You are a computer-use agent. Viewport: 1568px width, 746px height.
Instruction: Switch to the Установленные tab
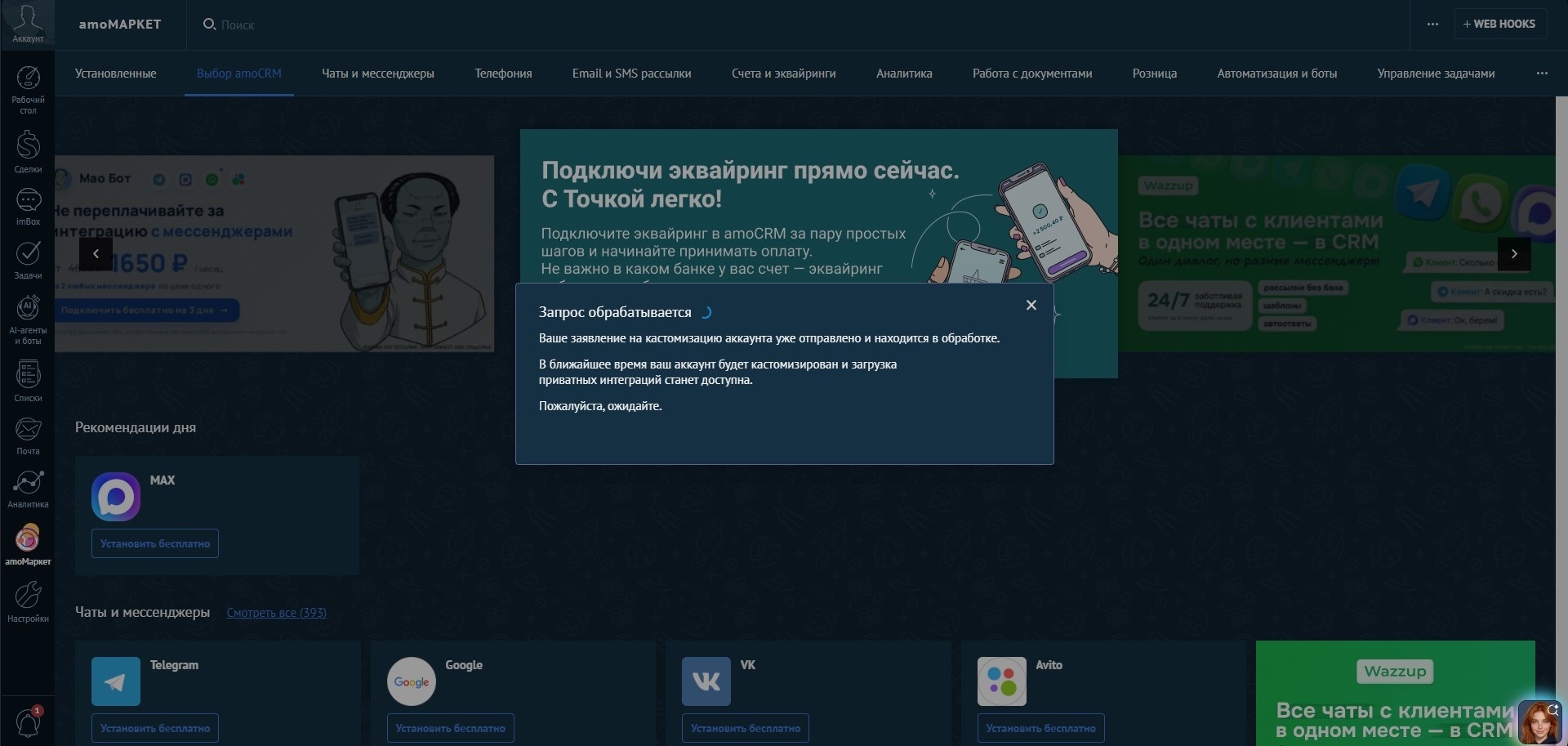point(116,74)
